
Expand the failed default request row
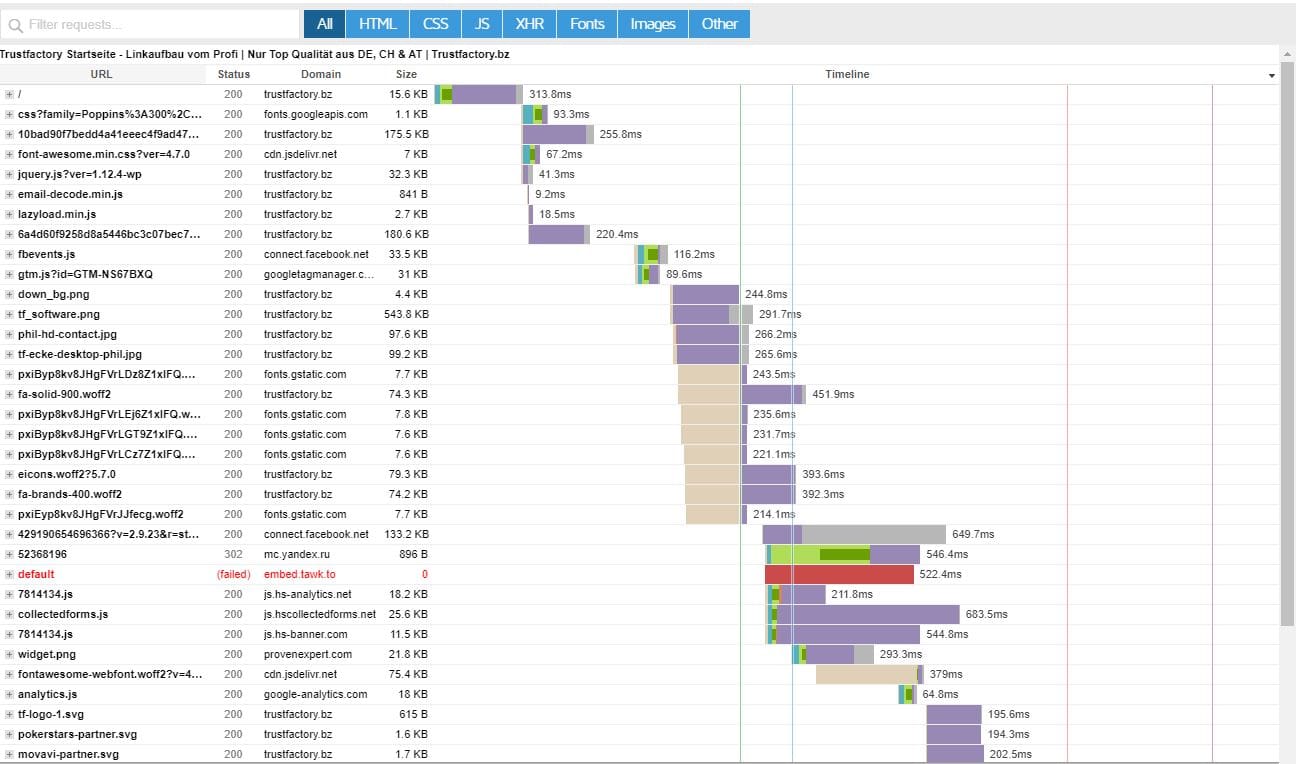(9, 574)
